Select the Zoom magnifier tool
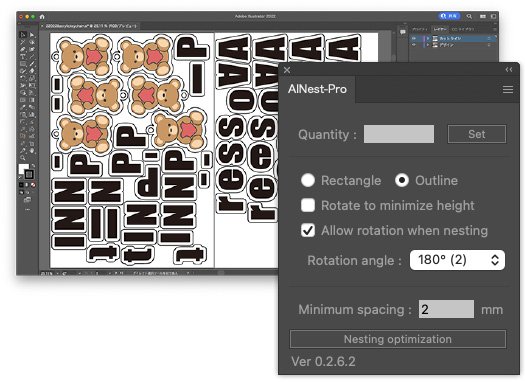Screen dimensions: 525x382 pyautogui.click(x=23, y=158)
